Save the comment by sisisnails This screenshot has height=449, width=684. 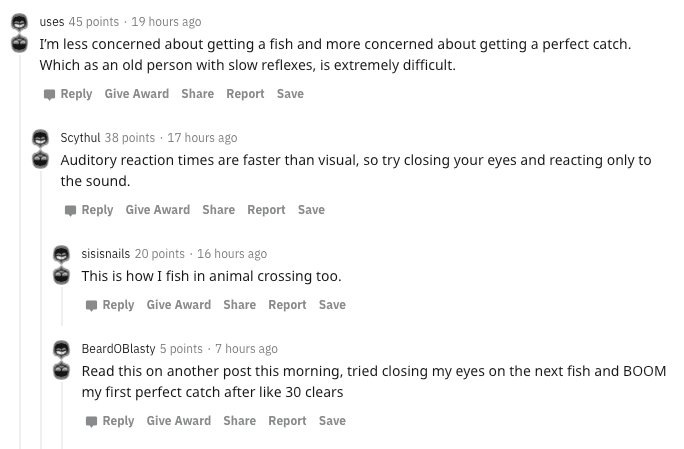[x=332, y=305]
